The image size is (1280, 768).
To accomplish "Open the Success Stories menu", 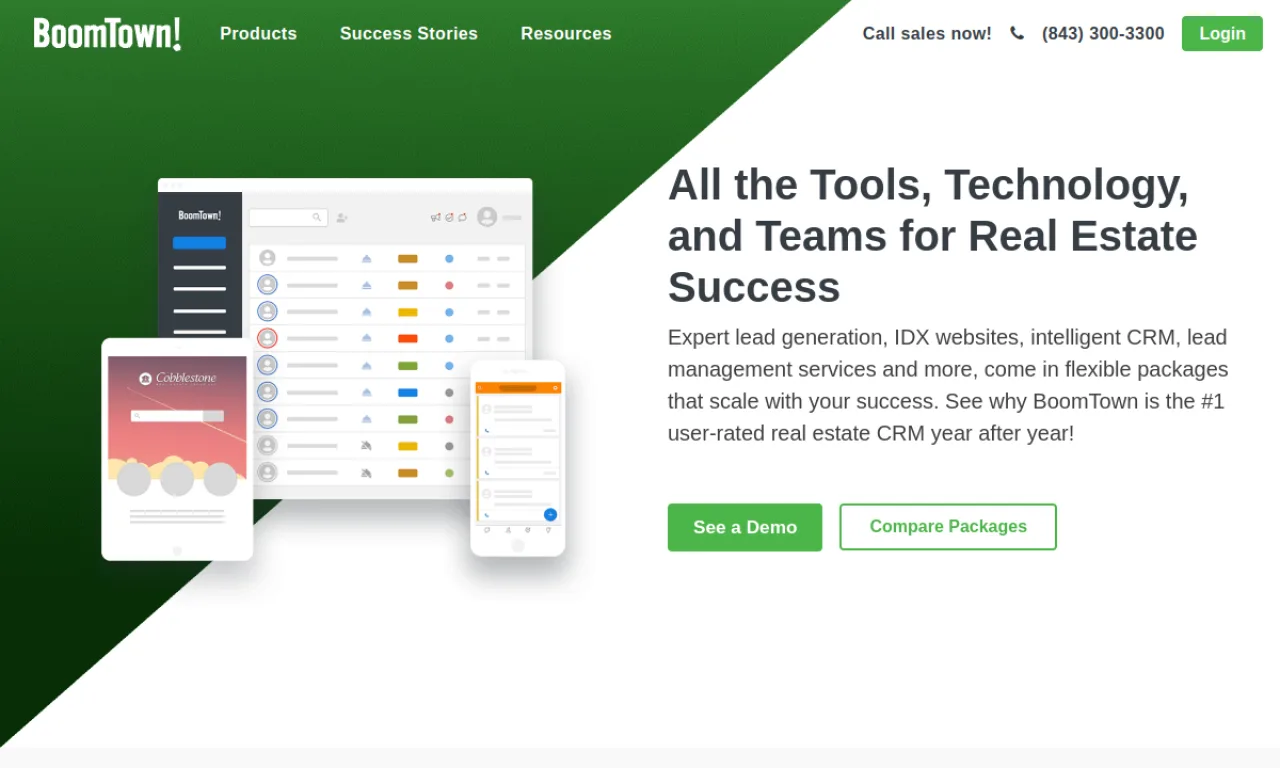I will point(409,33).
